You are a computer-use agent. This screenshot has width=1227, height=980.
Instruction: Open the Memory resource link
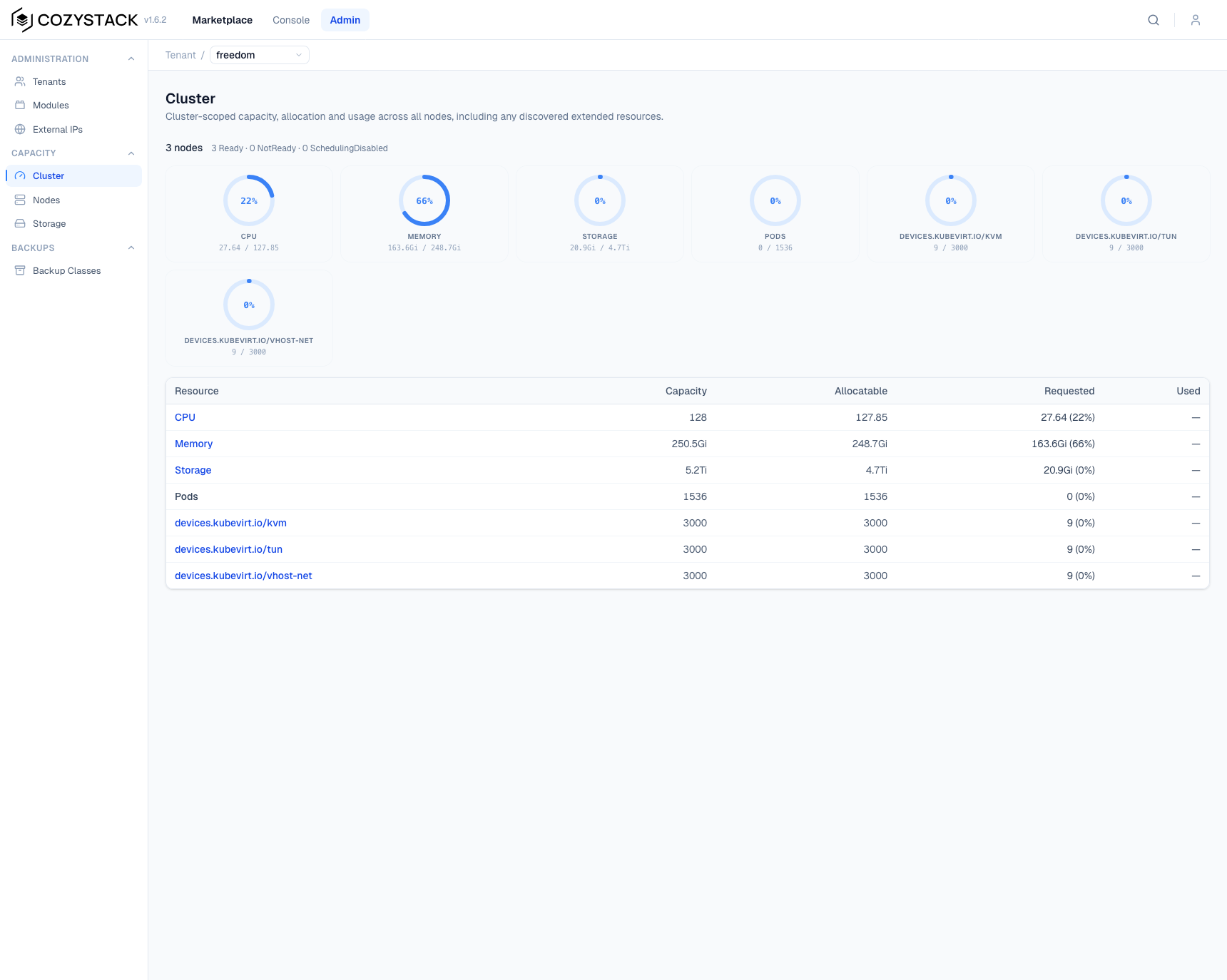click(x=193, y=444)
